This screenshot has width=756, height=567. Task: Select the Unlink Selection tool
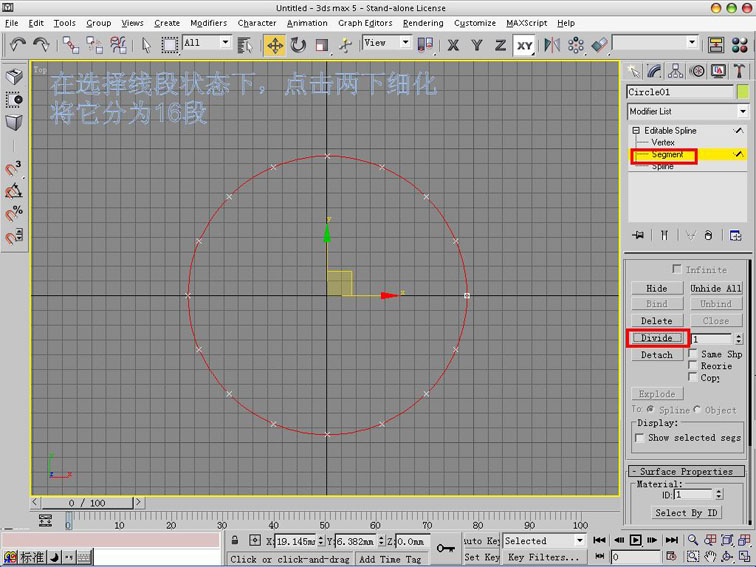coord(94,46)
